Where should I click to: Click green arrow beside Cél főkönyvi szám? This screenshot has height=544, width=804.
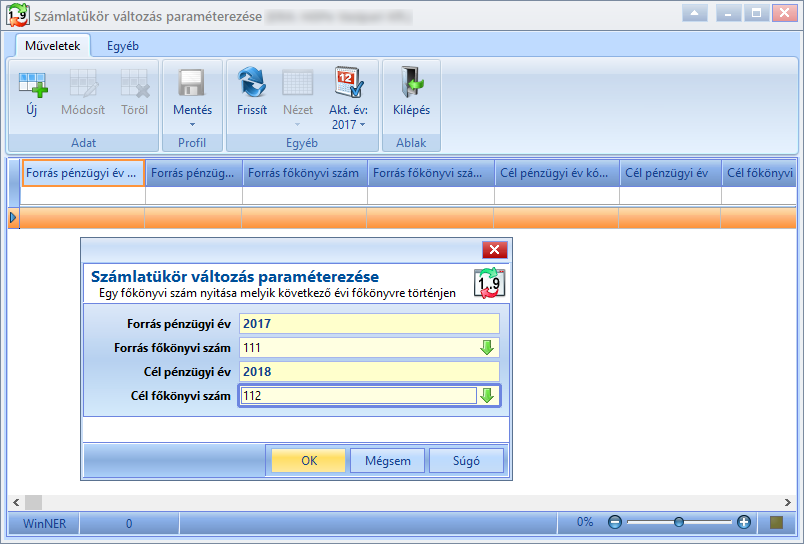click(x=487, y=395)
